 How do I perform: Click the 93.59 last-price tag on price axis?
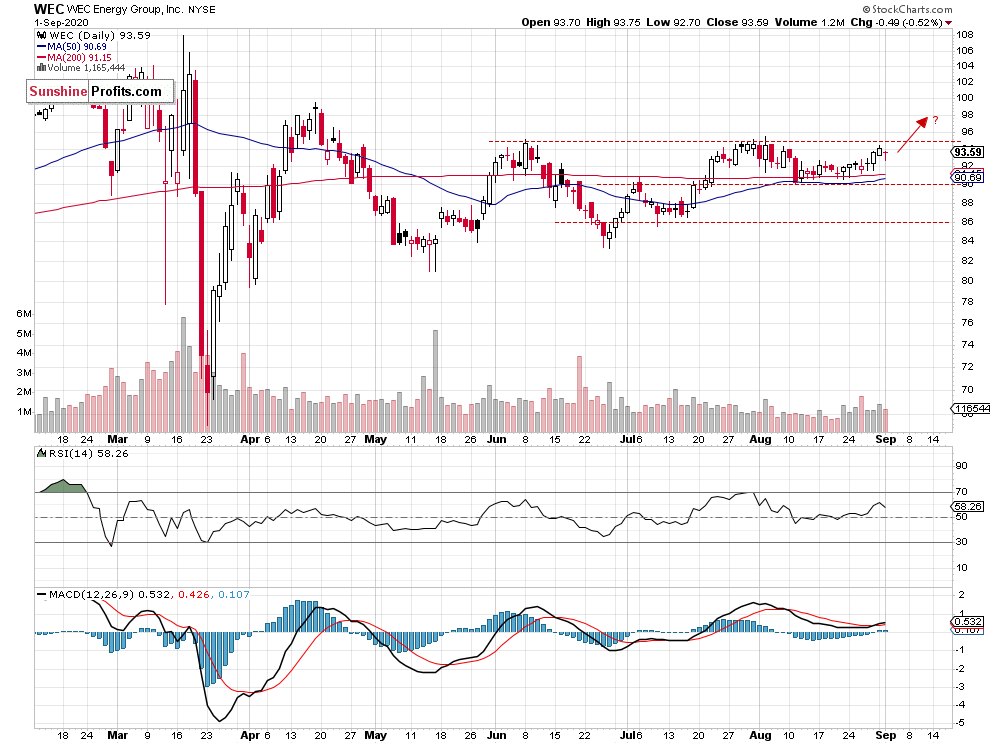click(967, 152)
